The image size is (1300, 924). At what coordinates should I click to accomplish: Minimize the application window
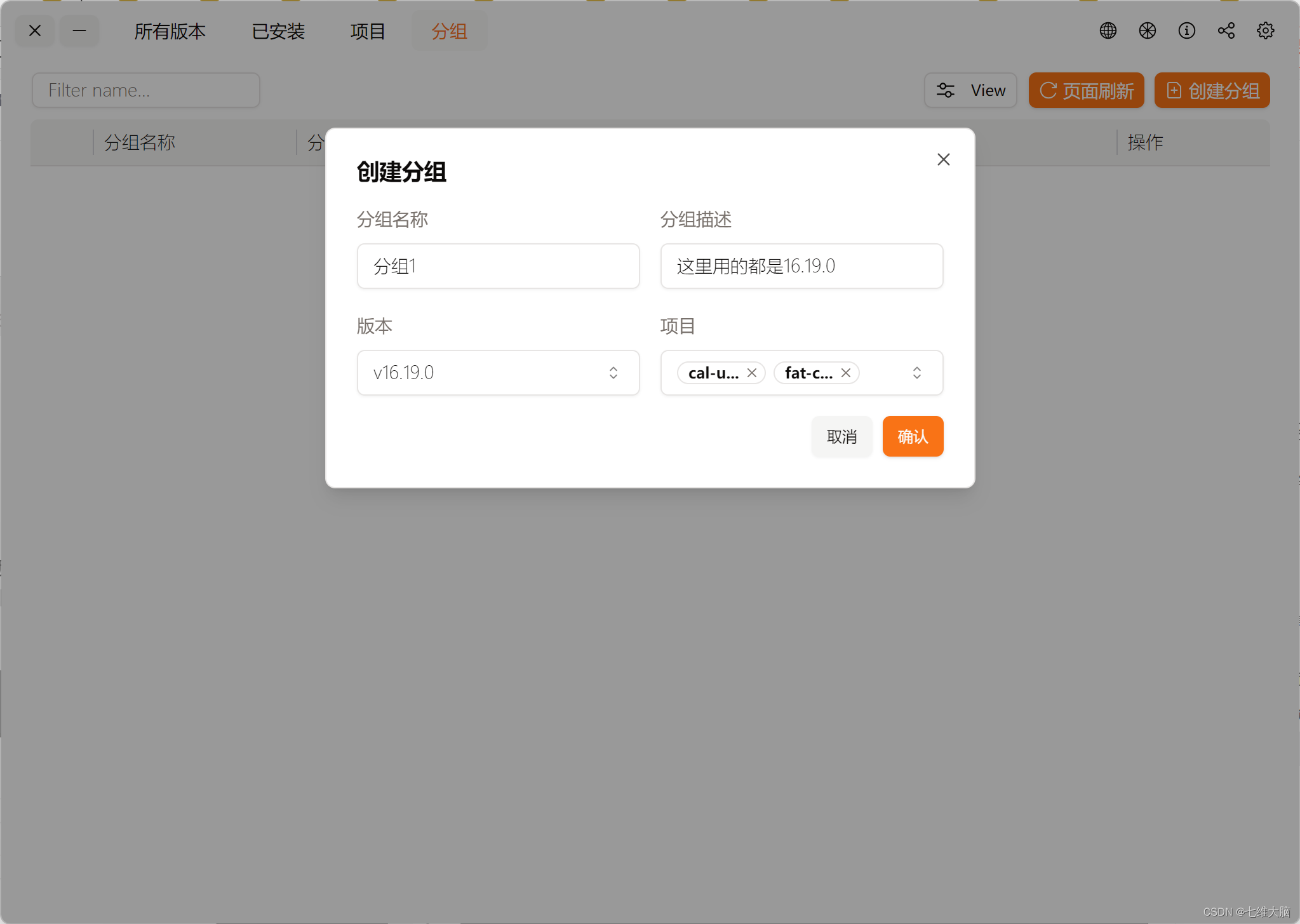pyautogui.click(x=79, y=30)
